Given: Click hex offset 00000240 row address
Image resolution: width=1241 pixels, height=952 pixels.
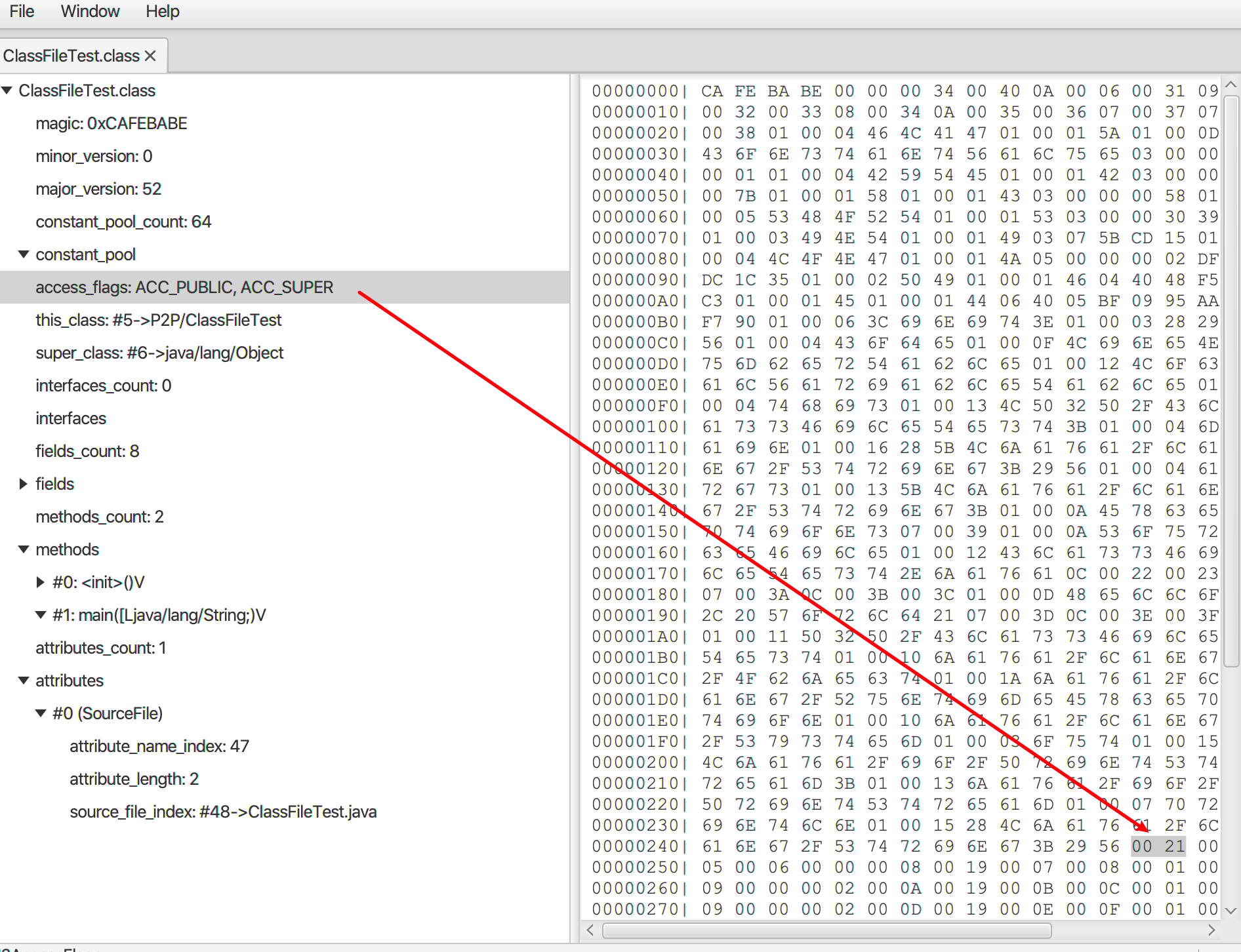Looking at the screenshot, I should click(x=635, y=846).
